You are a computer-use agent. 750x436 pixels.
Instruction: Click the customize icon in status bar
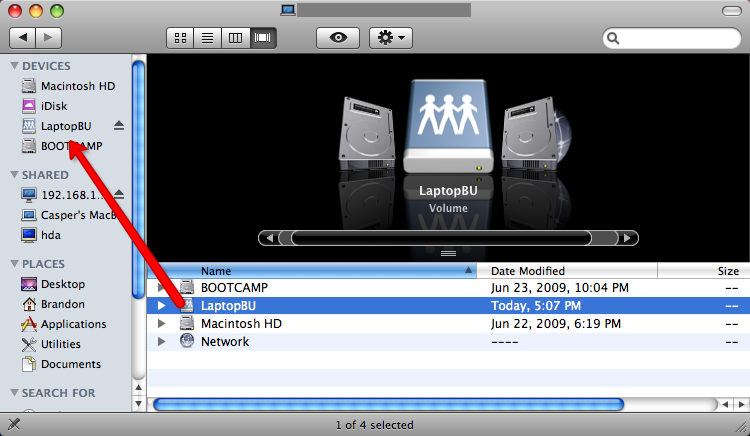[x=14, y=424]
